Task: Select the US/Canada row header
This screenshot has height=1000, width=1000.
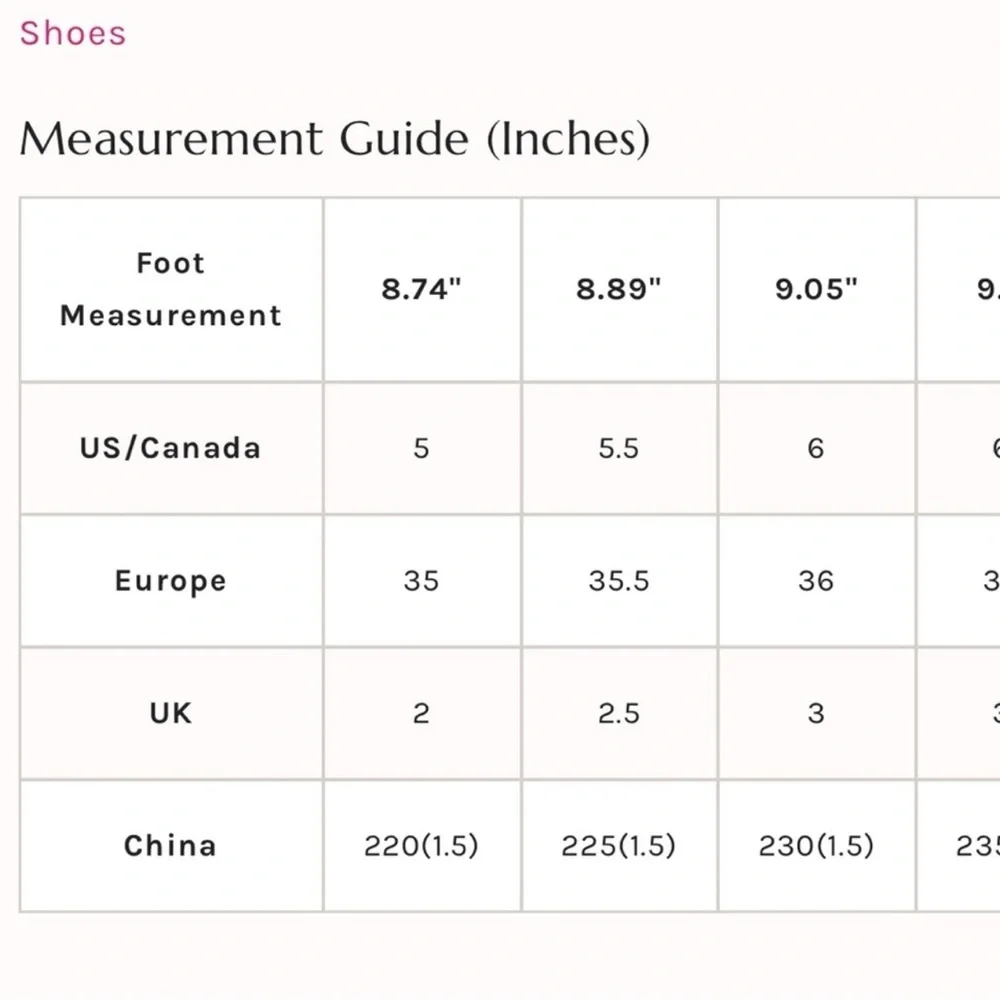Action: click(171, 447)
